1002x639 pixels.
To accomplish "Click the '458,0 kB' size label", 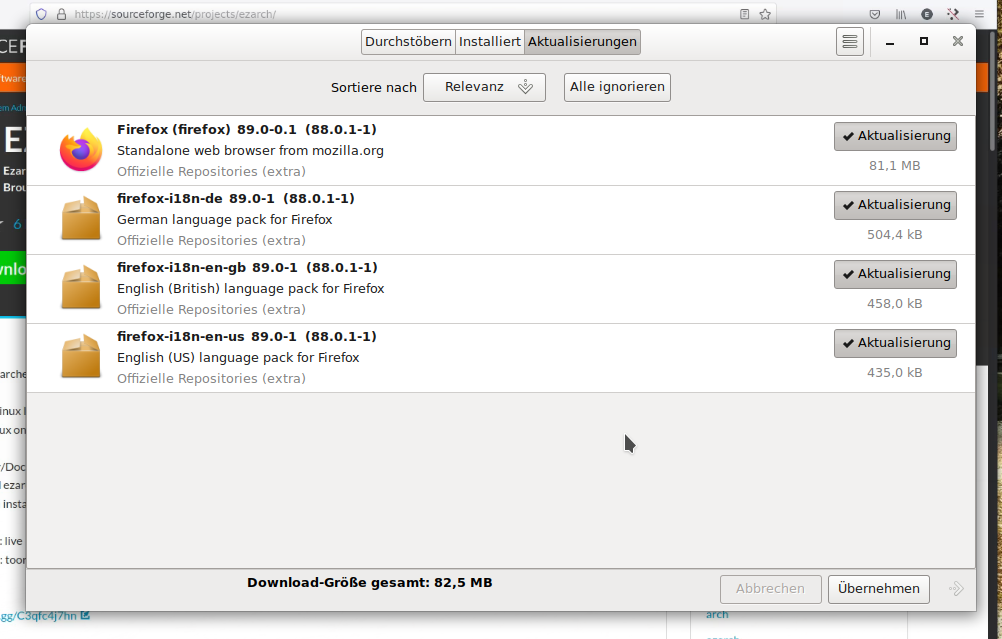I will (895, 304).
